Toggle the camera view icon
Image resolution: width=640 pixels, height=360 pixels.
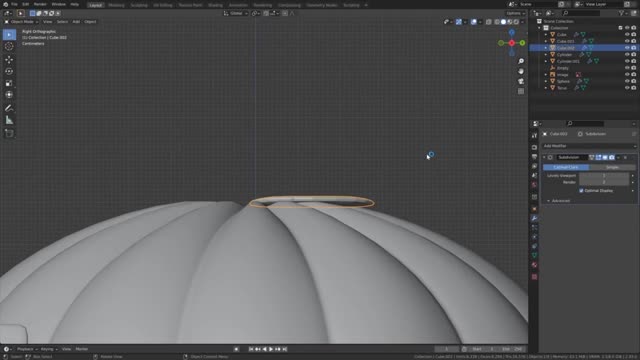click(x=521, y=81)
